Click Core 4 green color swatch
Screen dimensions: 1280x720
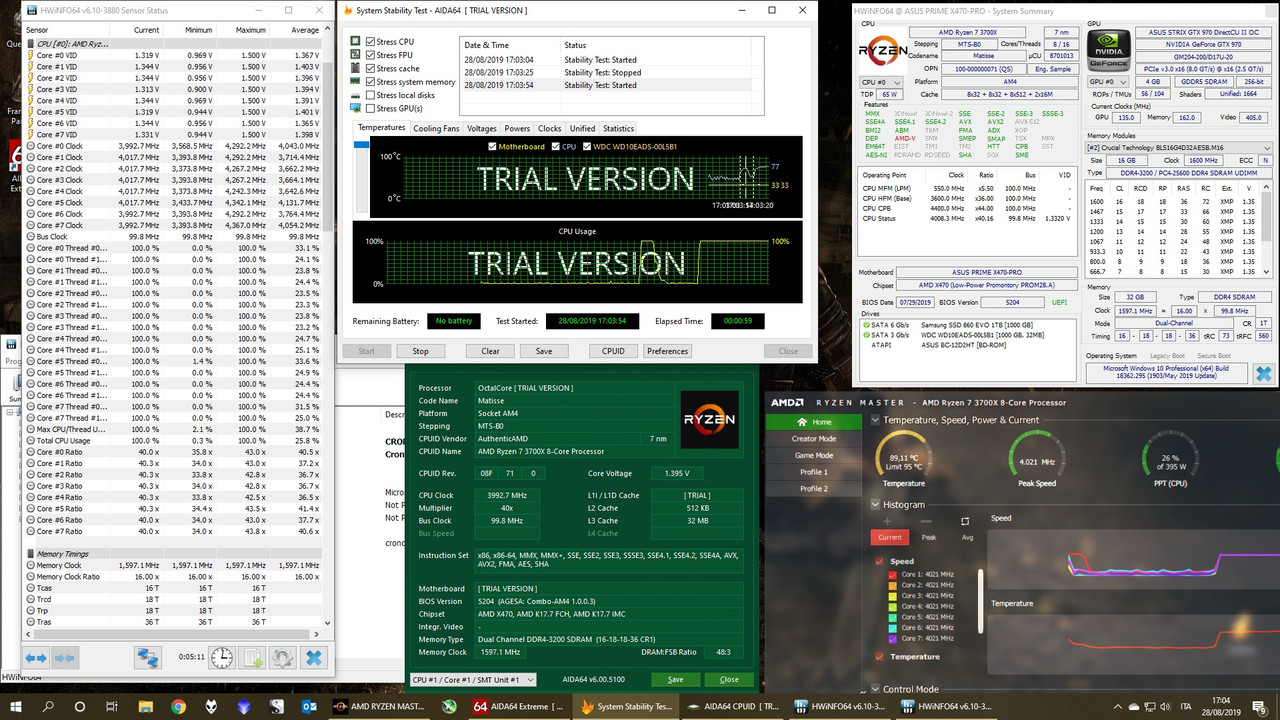coord(895,606)
